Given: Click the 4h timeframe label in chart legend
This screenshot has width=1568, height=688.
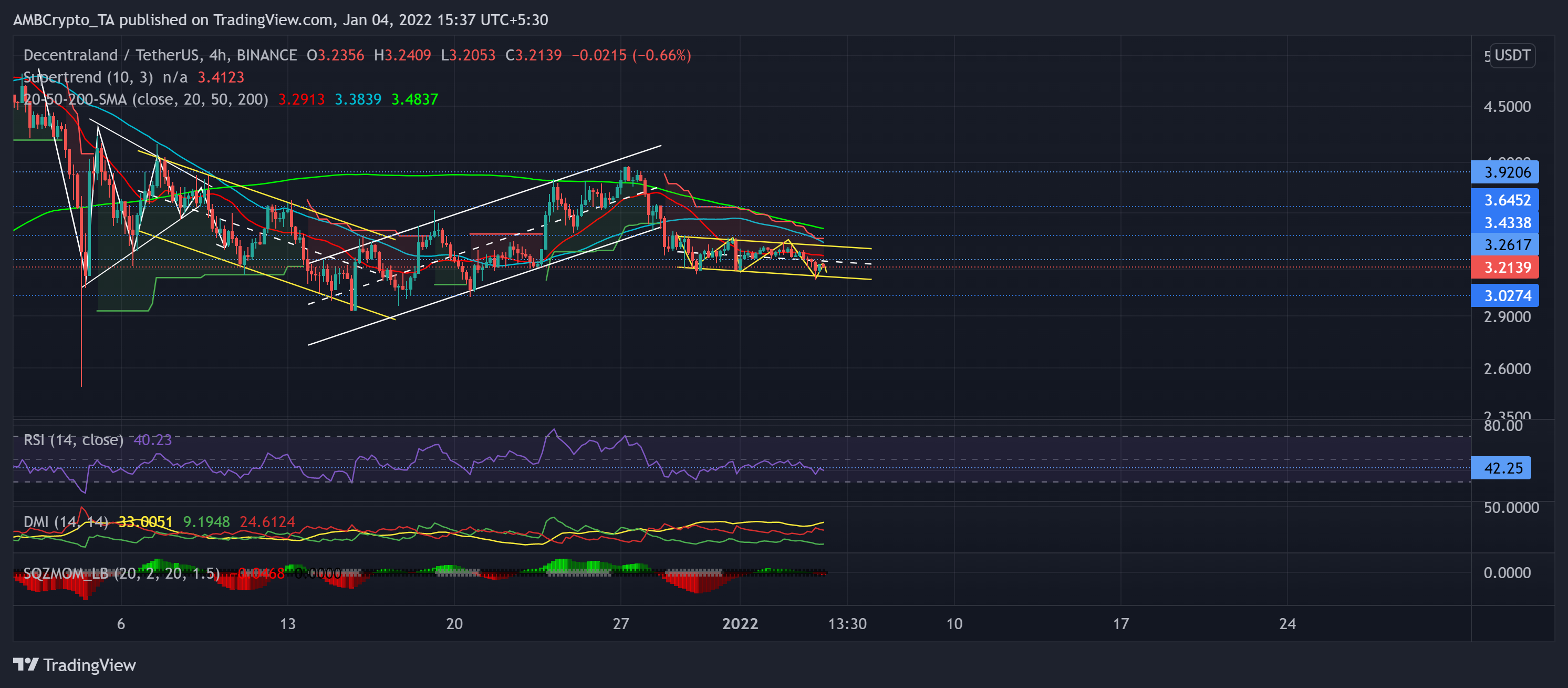Looking at the screenshot, I should click(x=217, y=55).
